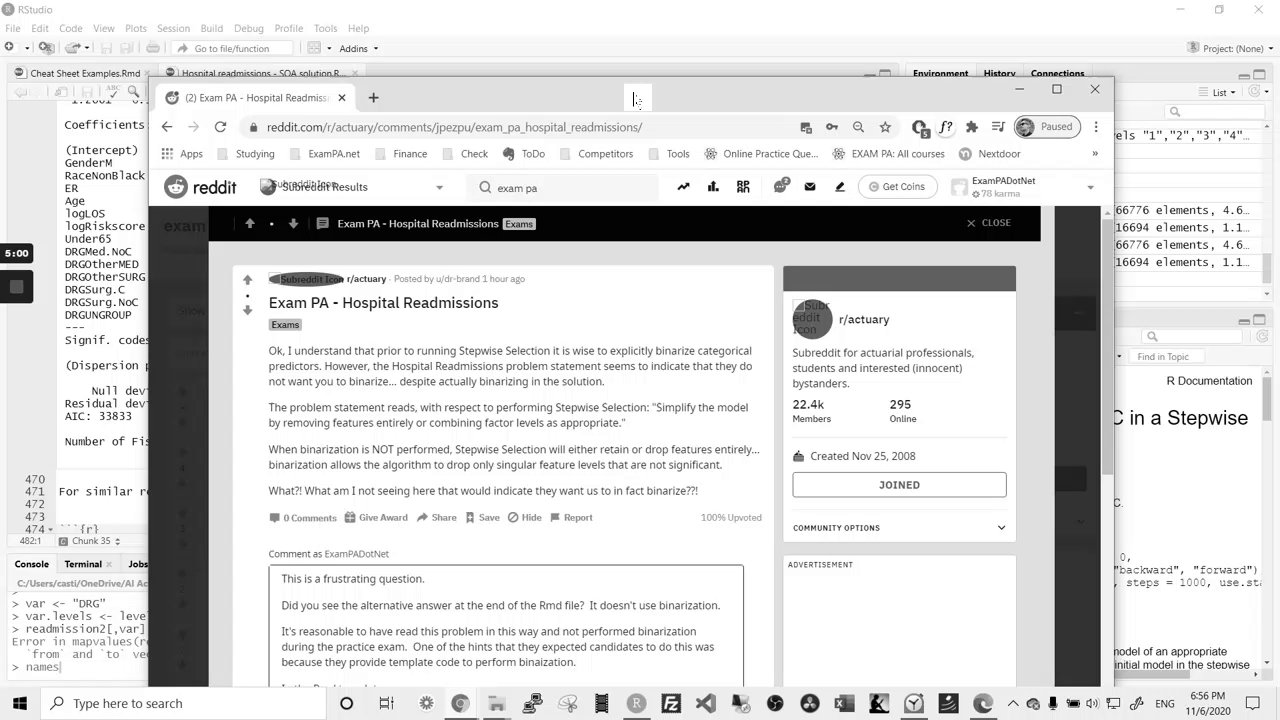Go back in the Chrome browser

coord(167,127)
